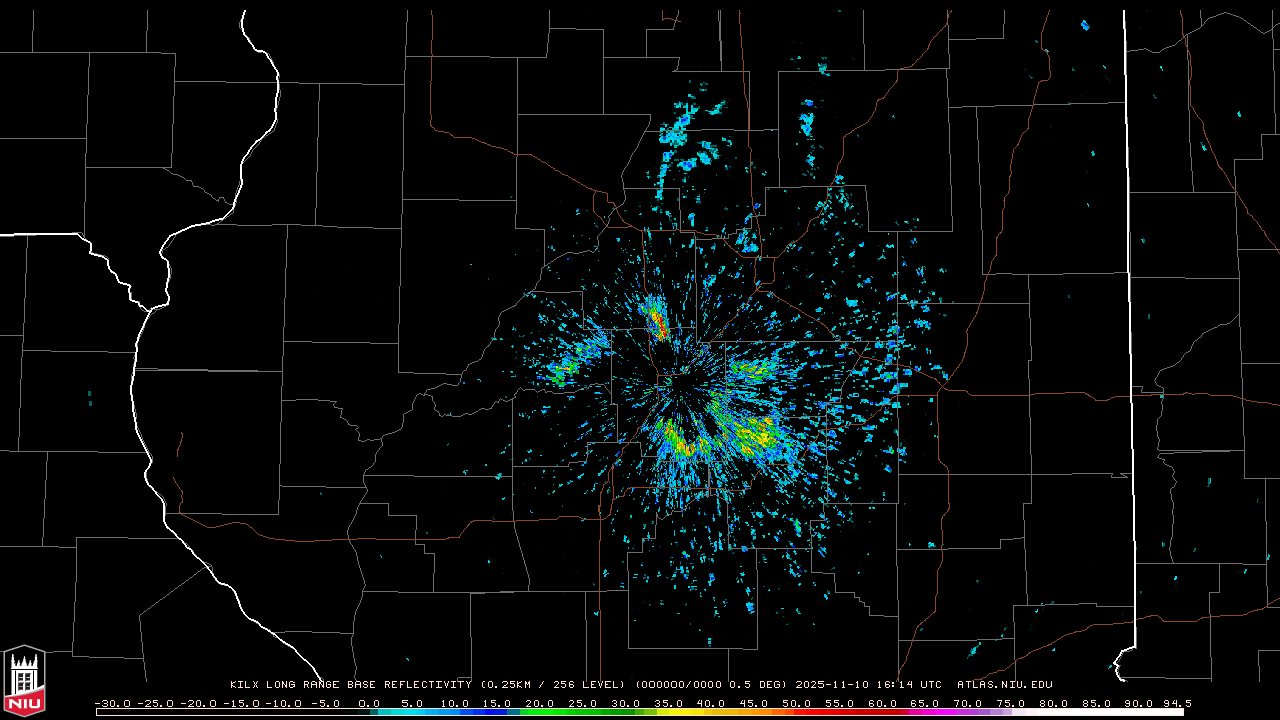Click the 94.5 scale label

[x=1176, y=703]
